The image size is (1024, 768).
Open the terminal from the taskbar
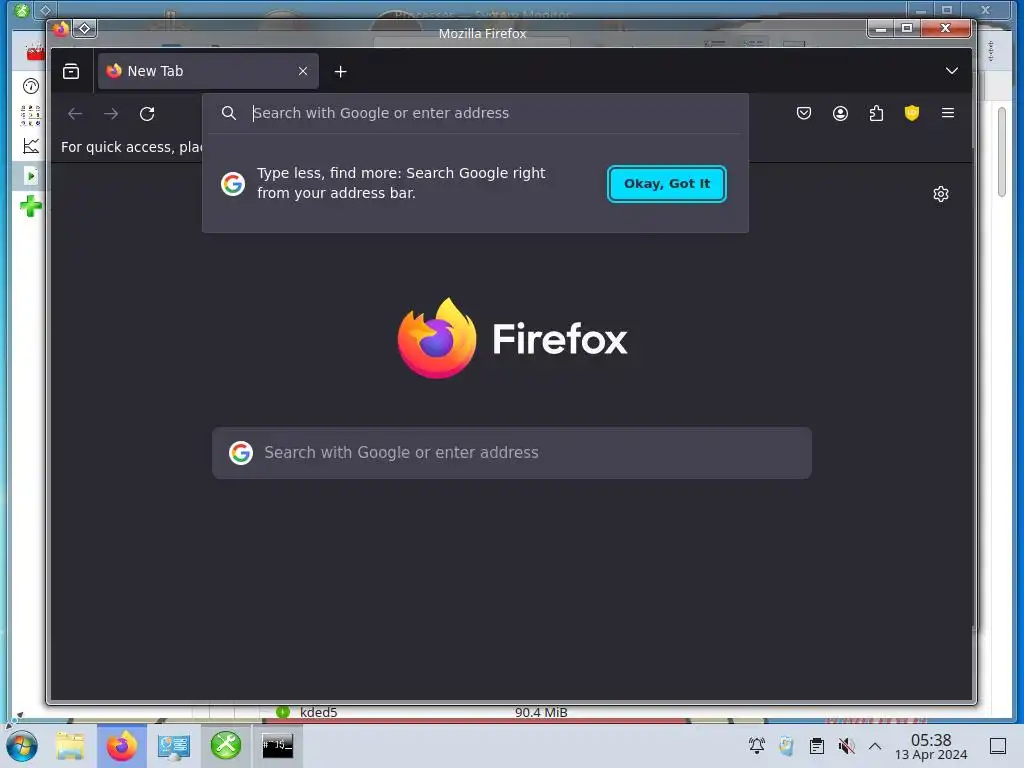click(x=278, y=746)
